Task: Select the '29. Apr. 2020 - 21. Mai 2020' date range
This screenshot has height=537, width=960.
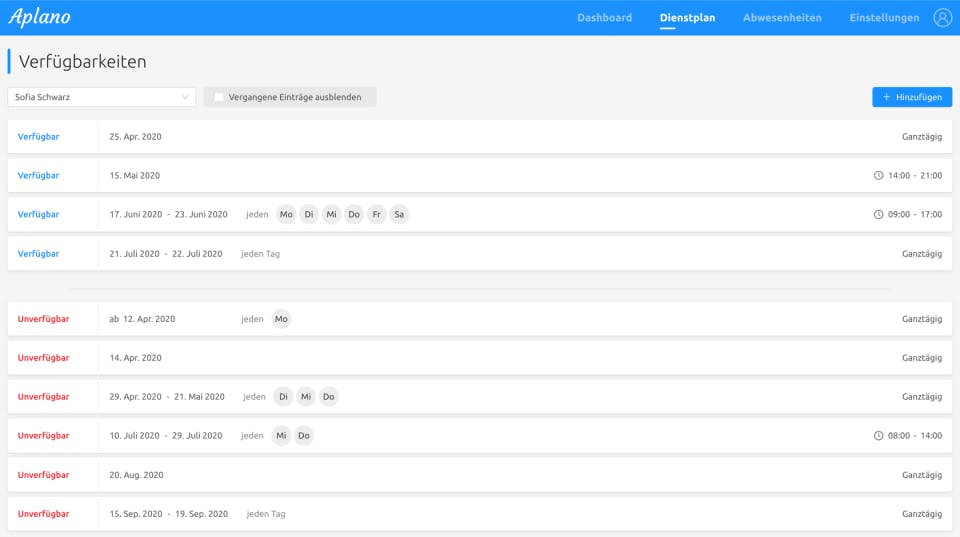Action: (167, 397)
